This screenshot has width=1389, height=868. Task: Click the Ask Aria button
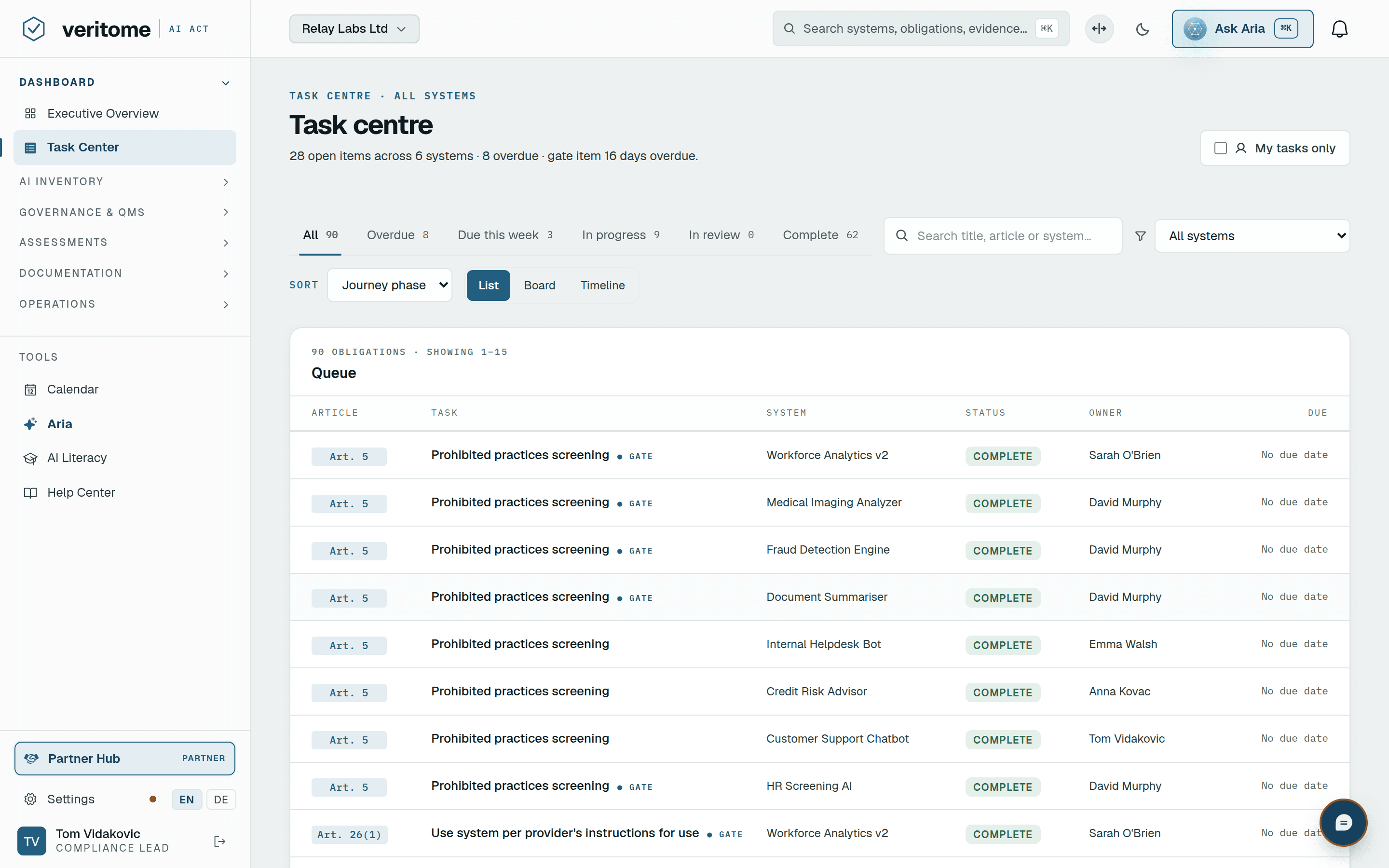point(1242,29)
